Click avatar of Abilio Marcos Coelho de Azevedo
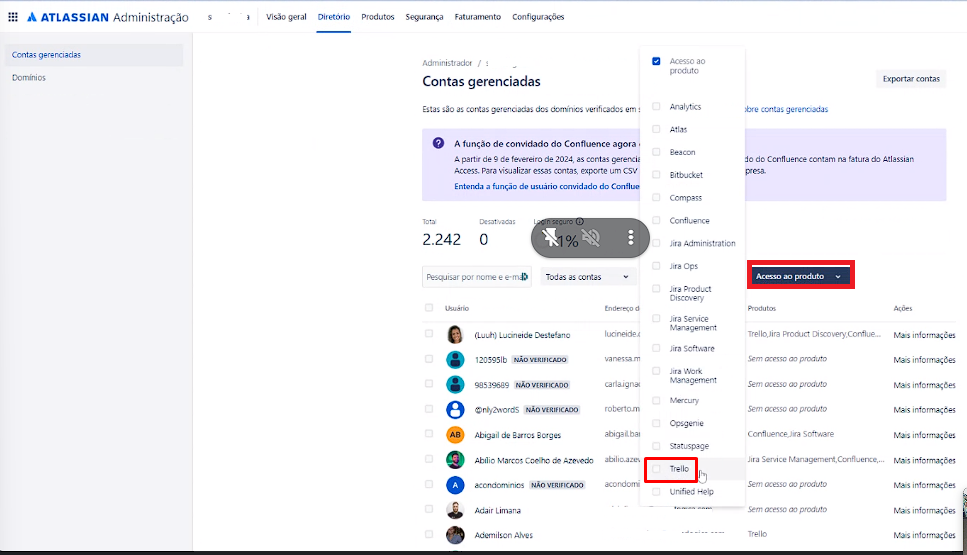This screenshot has width=967, height=555. 455,460
